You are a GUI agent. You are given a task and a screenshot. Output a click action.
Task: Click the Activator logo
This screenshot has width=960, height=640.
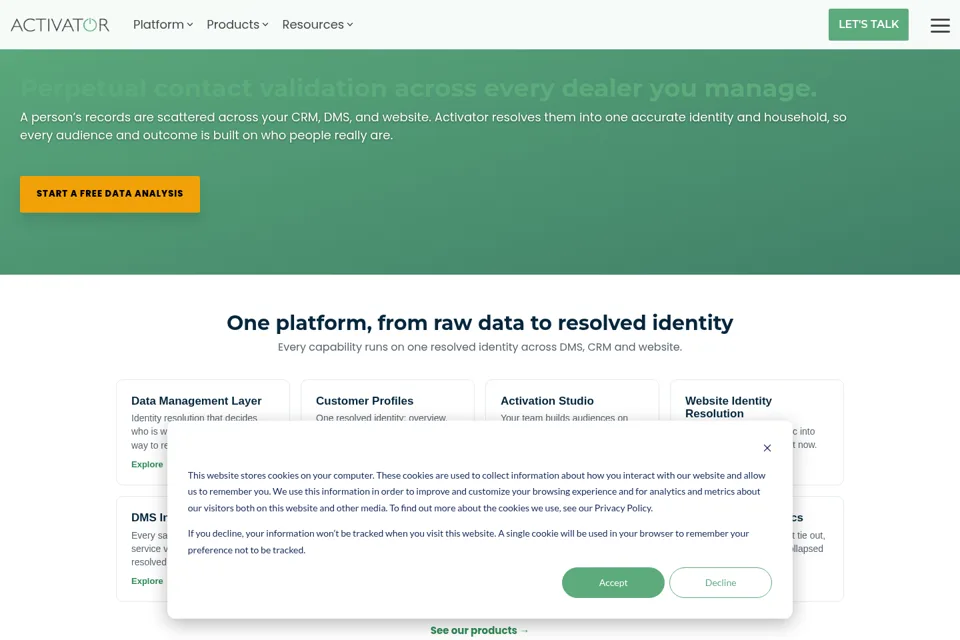tap(60, 24)
